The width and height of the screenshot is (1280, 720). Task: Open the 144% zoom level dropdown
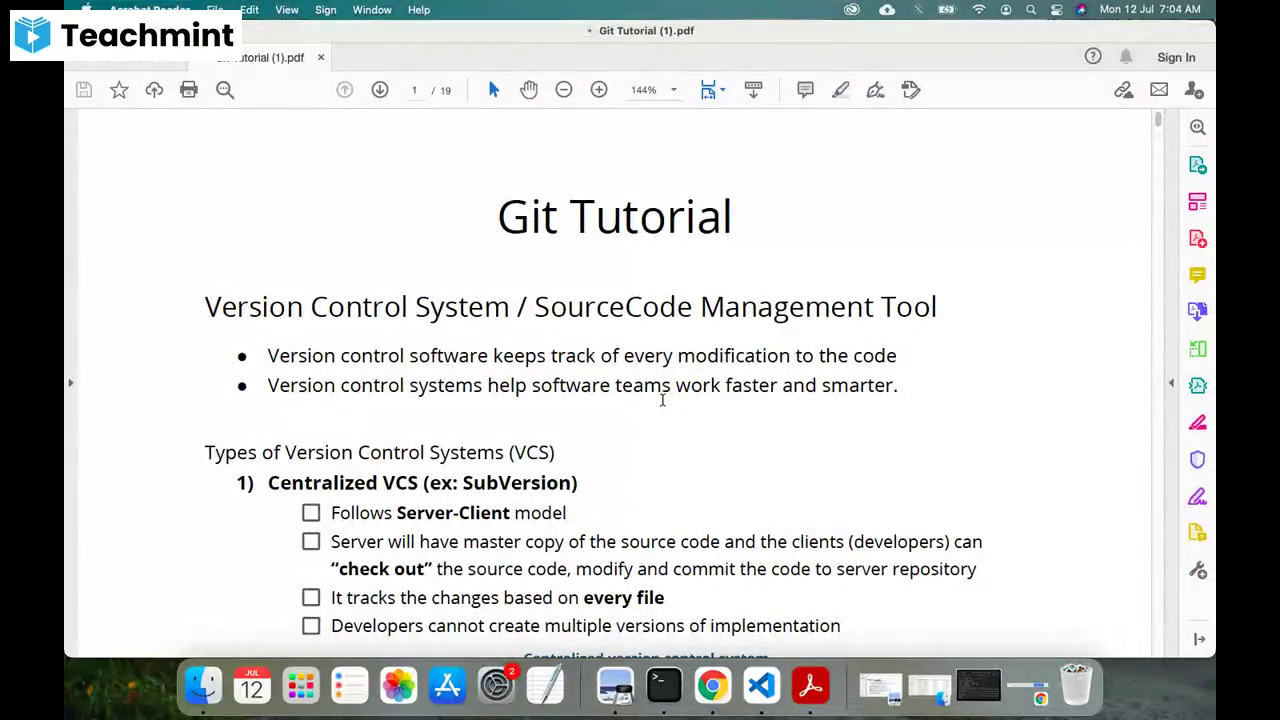pos(654,90)
